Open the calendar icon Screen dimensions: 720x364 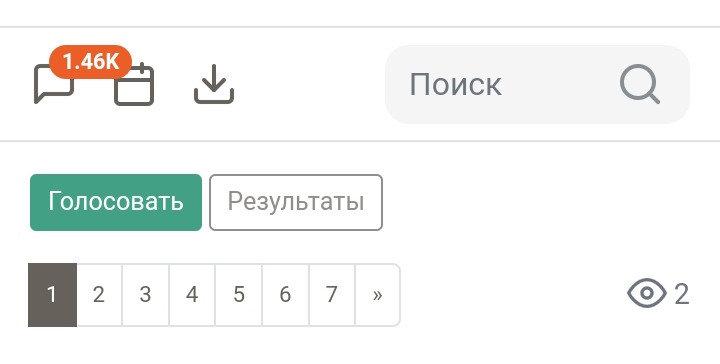[134, 85]
